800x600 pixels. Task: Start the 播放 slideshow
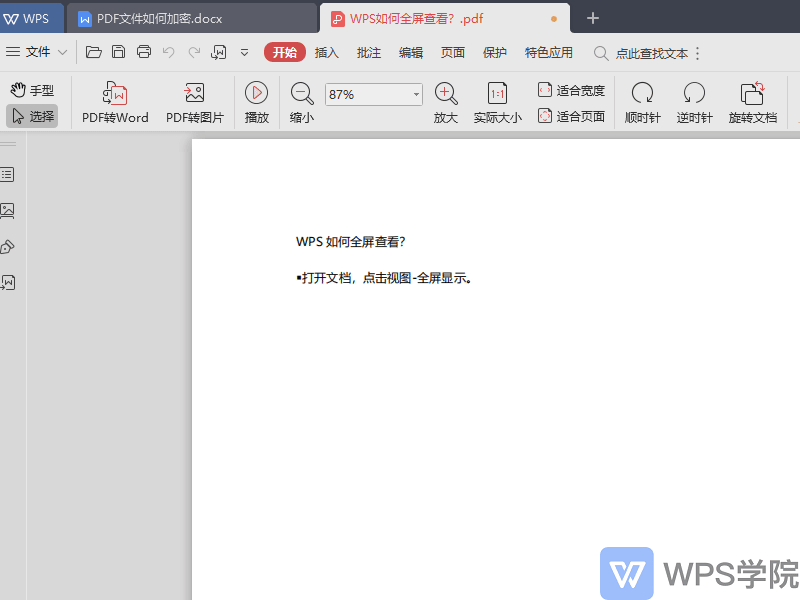coord(257,93)
